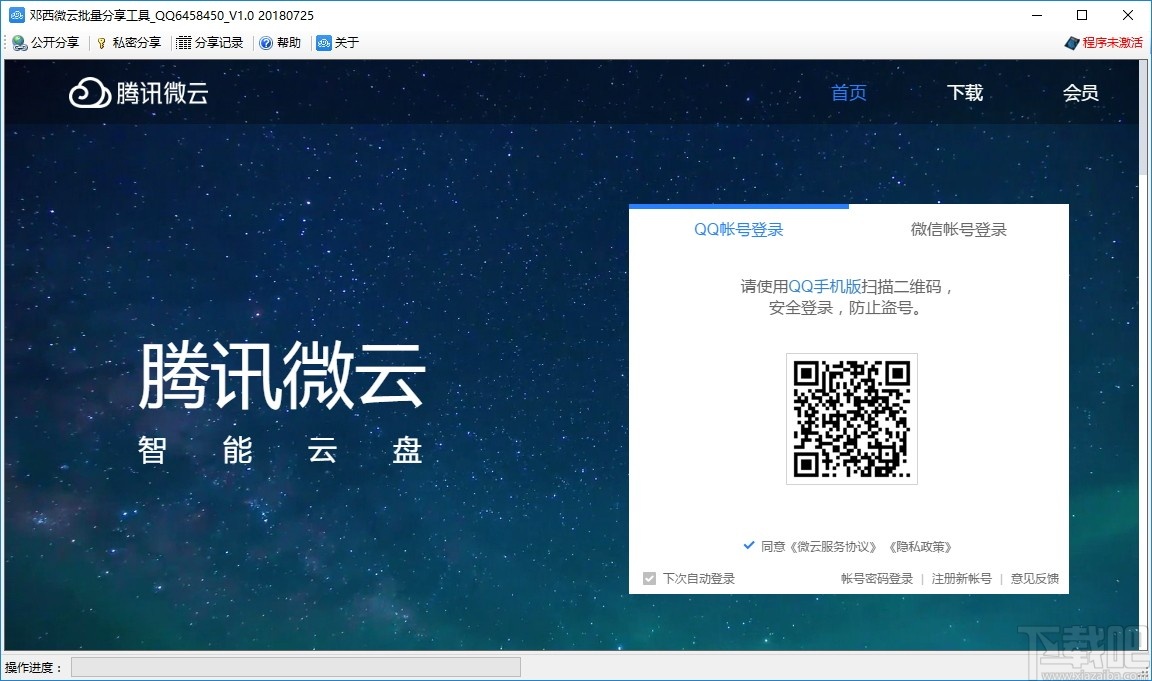Viewport: 1152px width, 681px height.
Task: Open 私密分享 using the key icon
Action: [99, 42]
